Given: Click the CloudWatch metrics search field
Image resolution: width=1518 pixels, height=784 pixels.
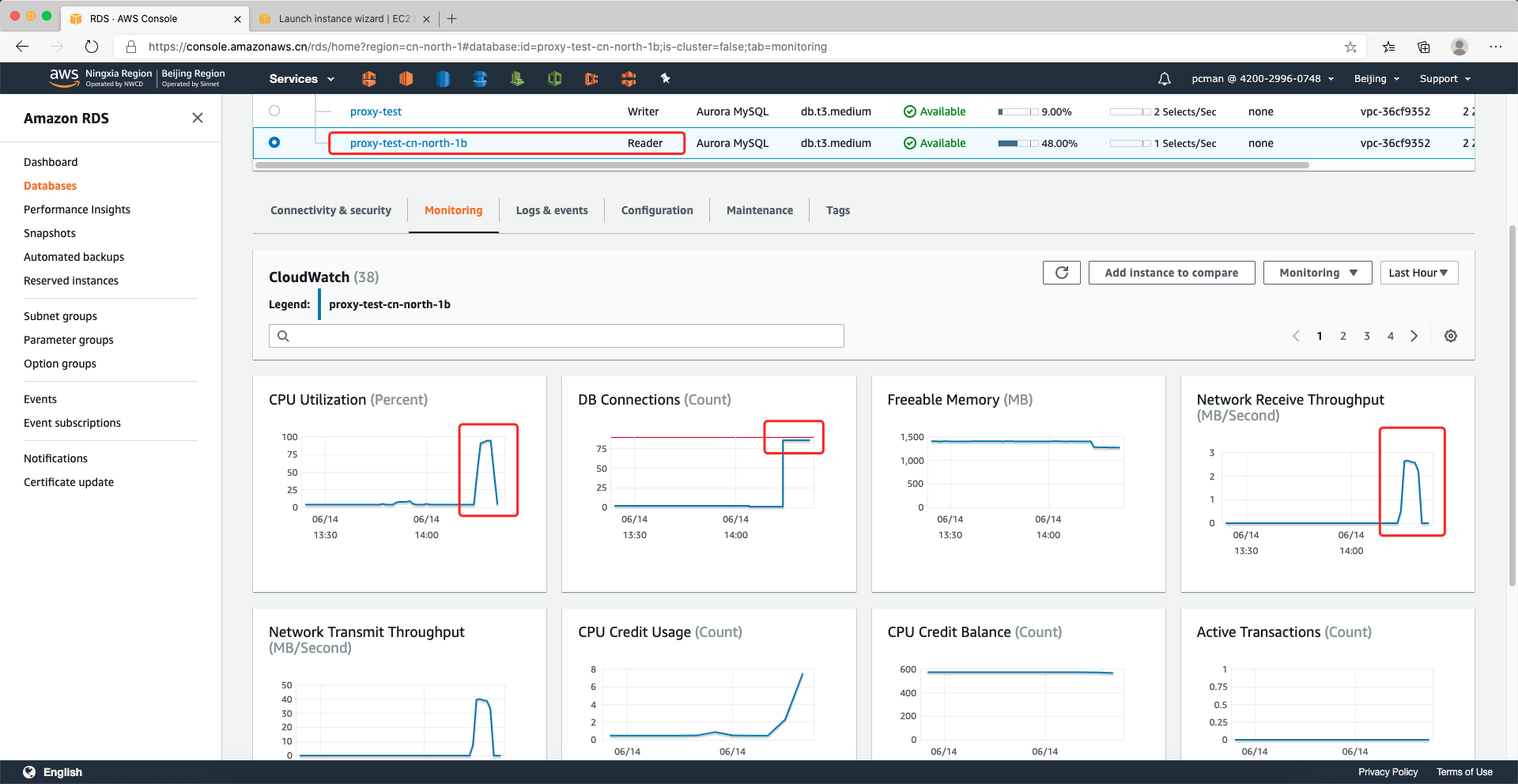Looking at the screenshot, I should 557,336.
